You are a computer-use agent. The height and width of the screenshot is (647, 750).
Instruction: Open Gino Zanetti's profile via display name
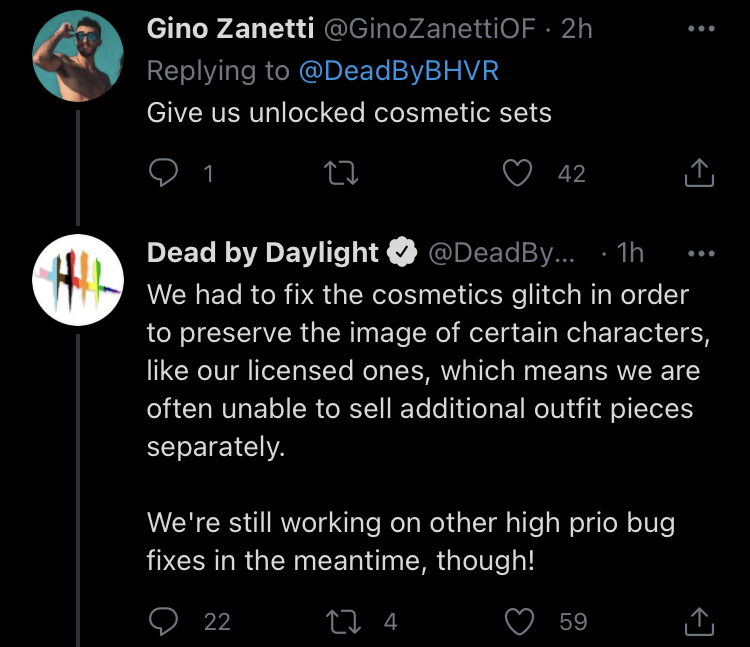(x=230, y=28)
